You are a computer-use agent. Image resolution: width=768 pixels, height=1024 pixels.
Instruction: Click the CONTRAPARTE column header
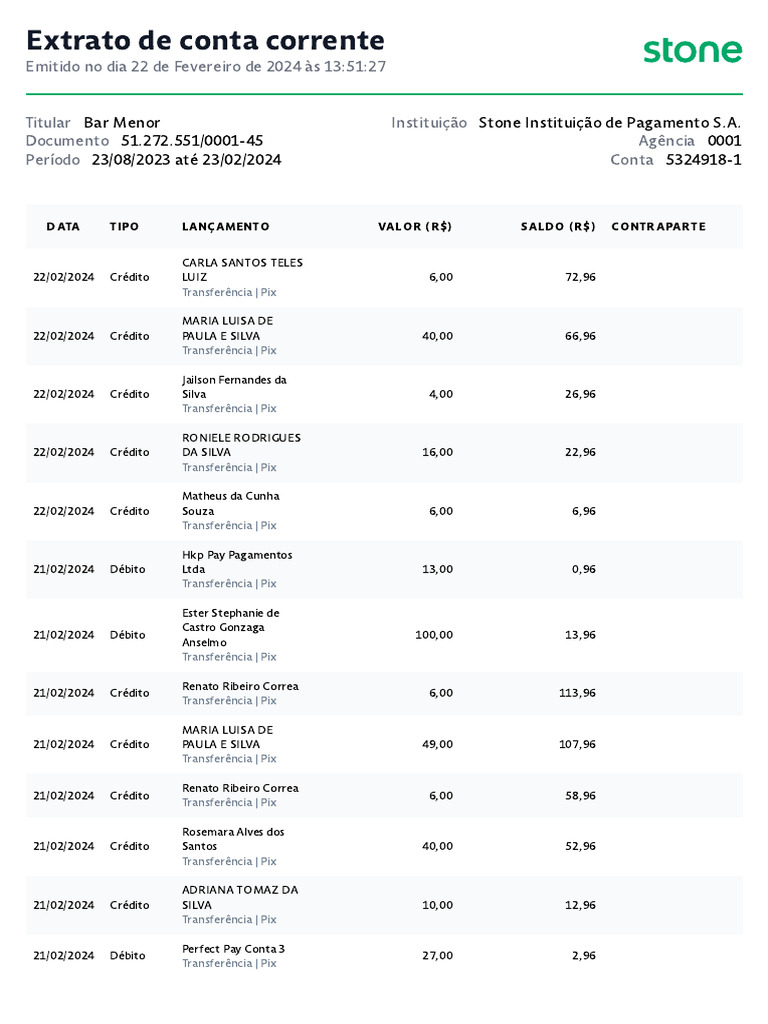(658, 227)
